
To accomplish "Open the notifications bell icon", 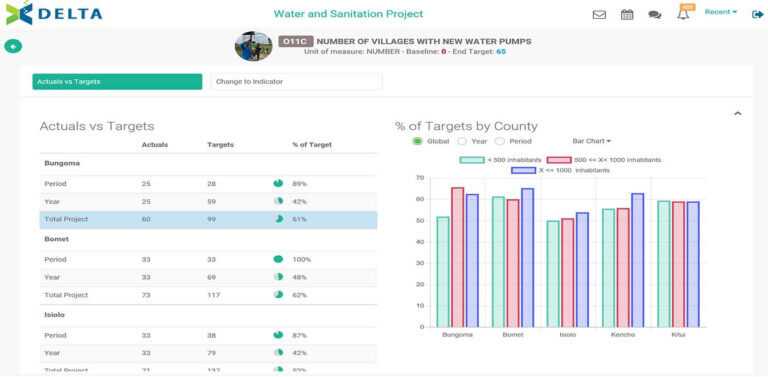I will coord(683,14).
